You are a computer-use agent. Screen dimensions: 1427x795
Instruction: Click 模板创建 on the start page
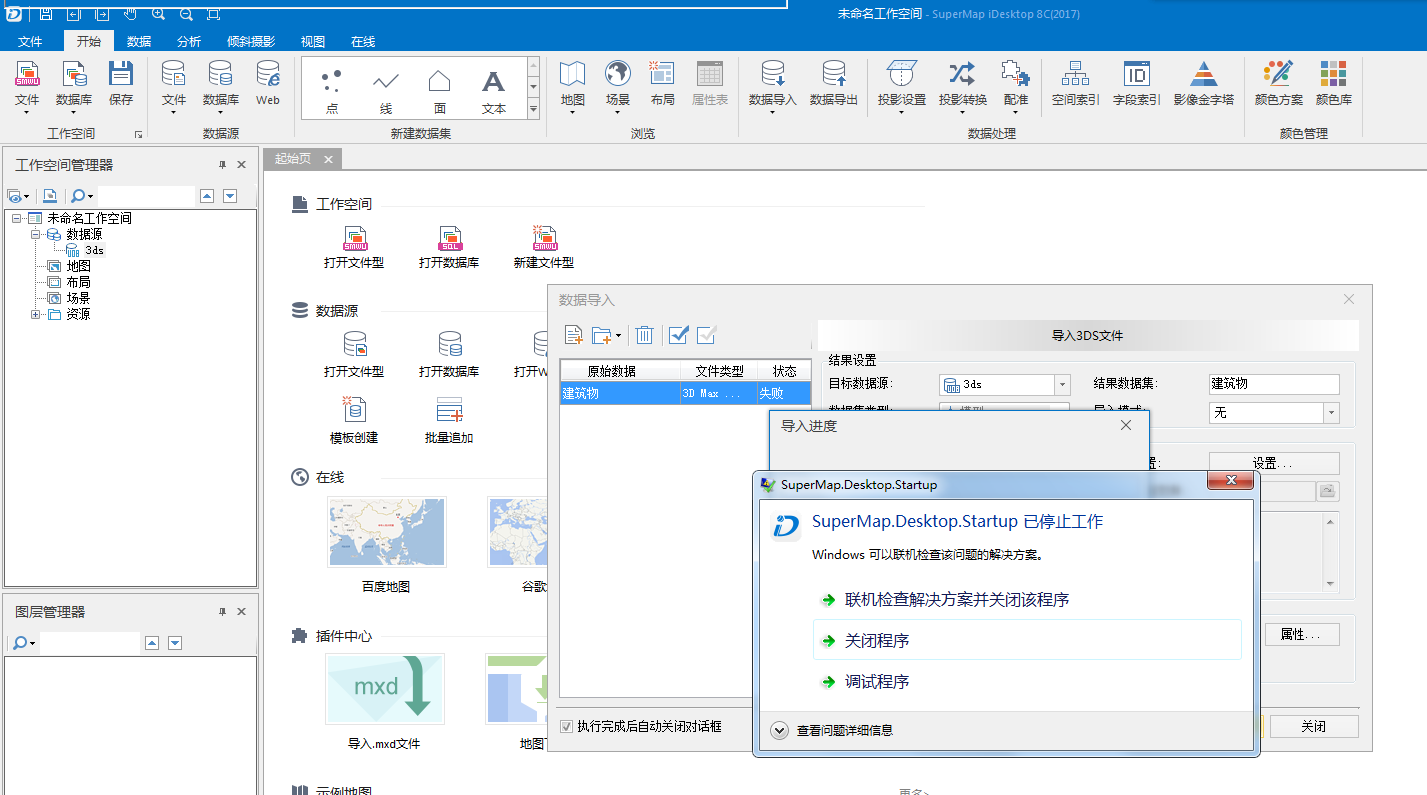354,421
